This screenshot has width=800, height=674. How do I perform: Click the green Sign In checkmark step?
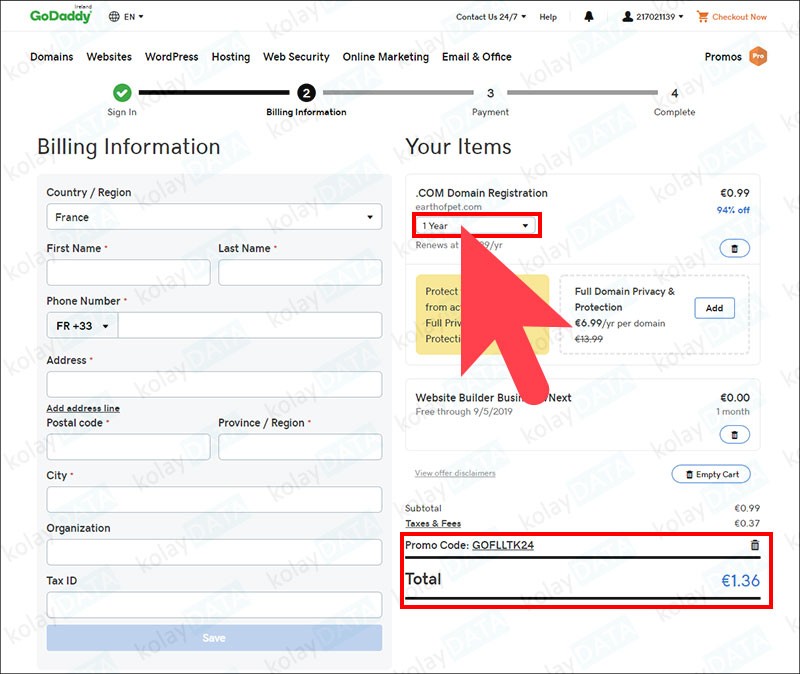pos(122,93)
